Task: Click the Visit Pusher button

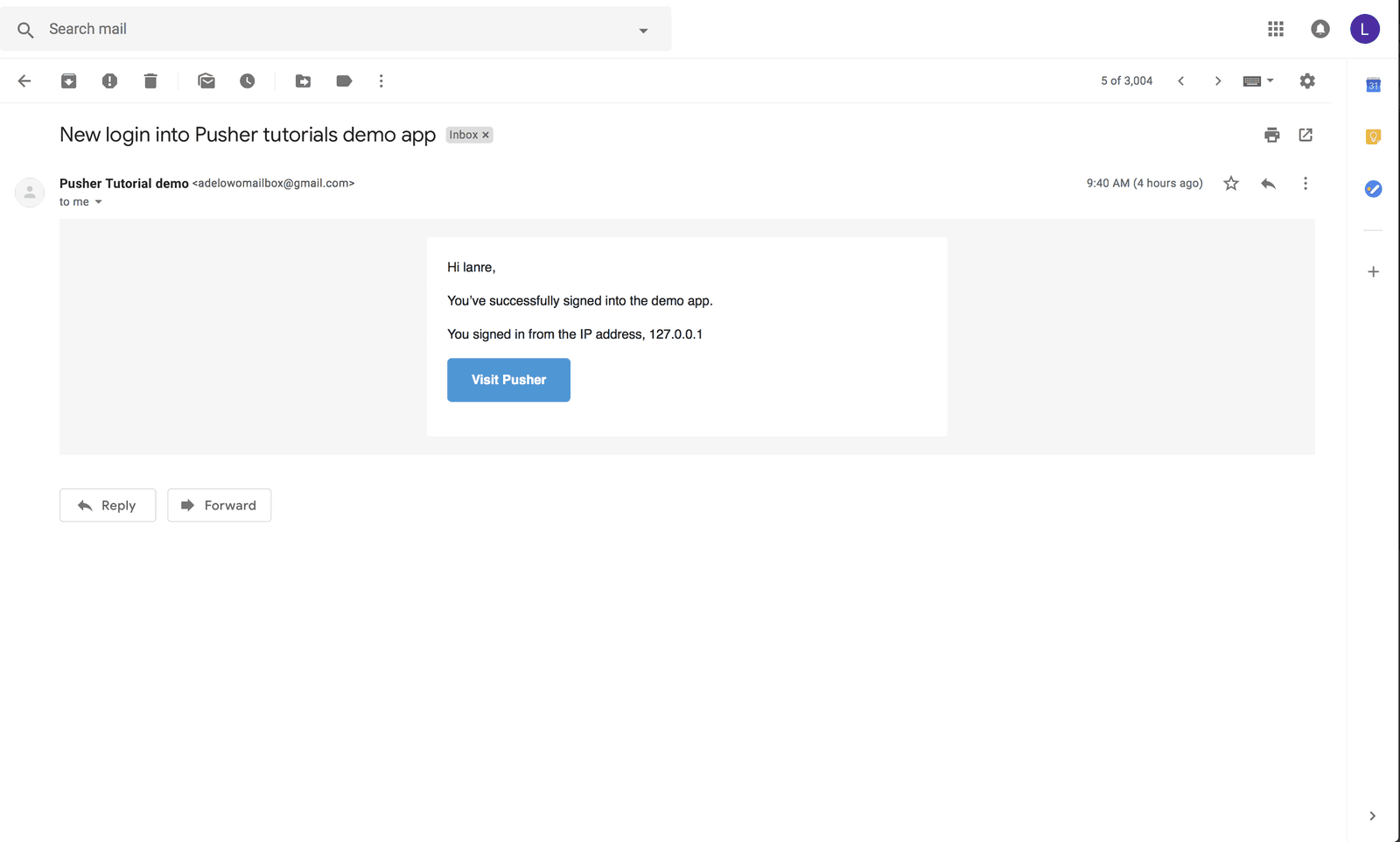Action: [508, 380]
